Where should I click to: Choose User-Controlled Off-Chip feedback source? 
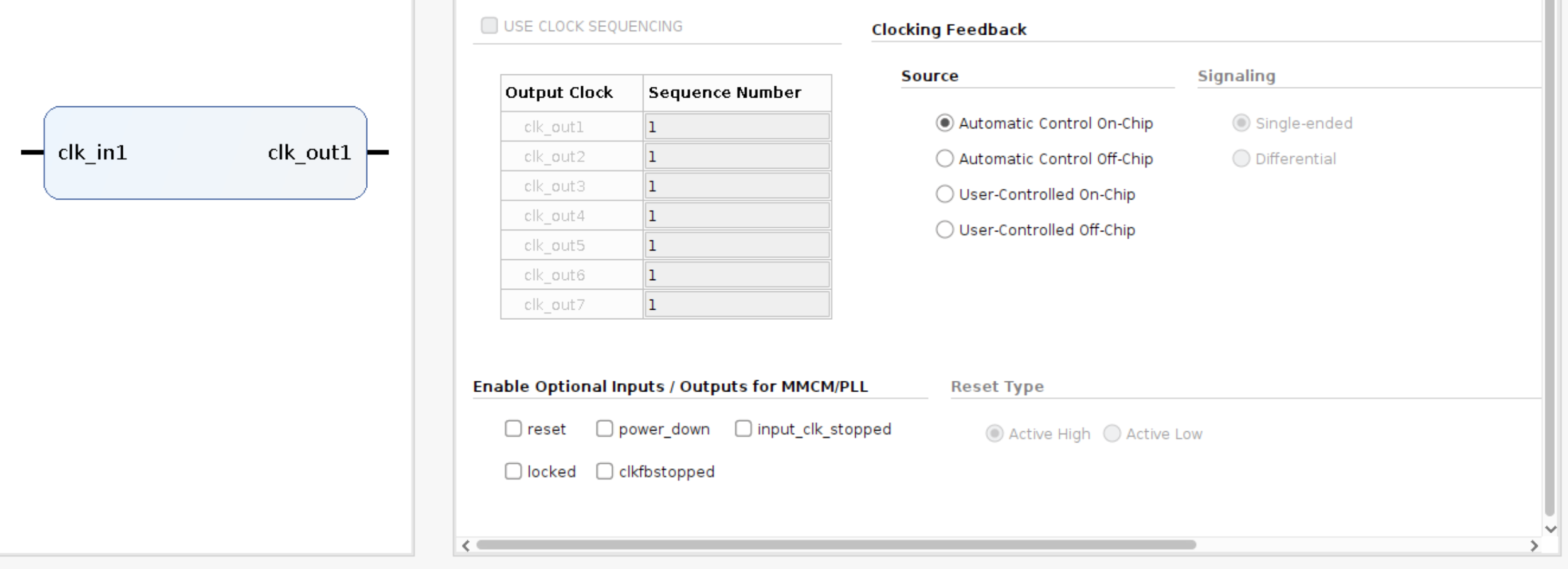tap(944, 230)
